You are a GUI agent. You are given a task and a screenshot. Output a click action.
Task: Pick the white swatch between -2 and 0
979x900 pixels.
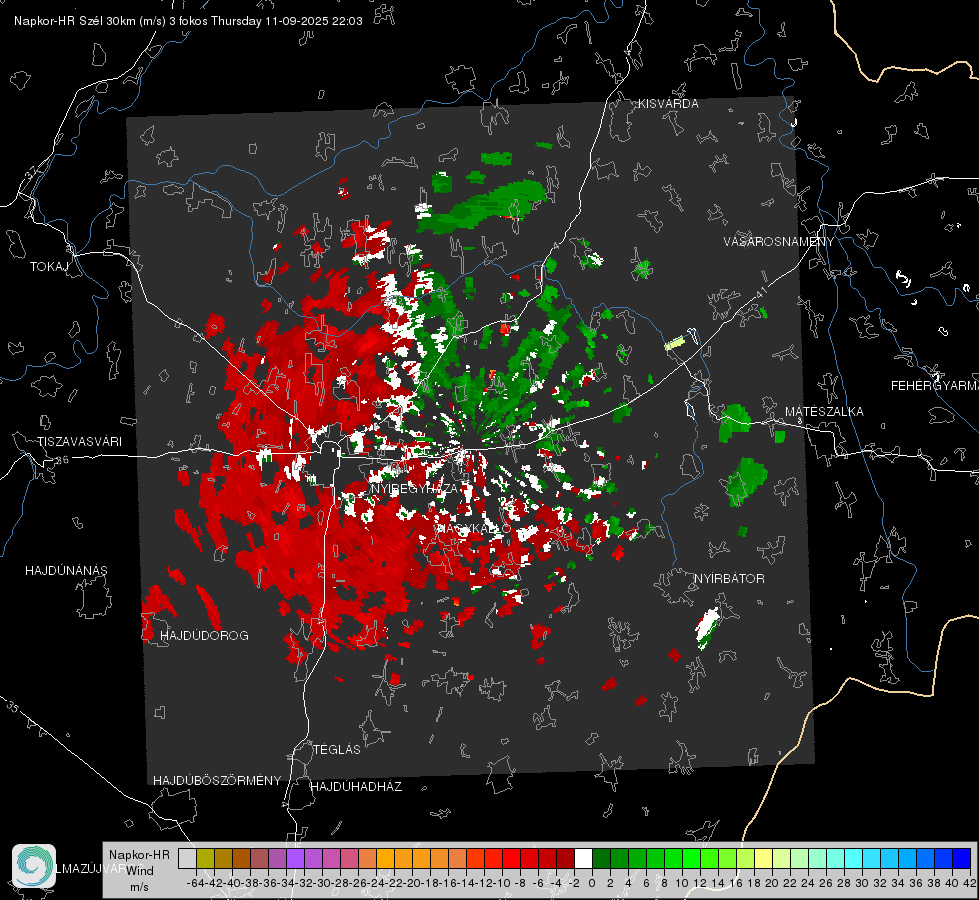[x=584, y=859]
